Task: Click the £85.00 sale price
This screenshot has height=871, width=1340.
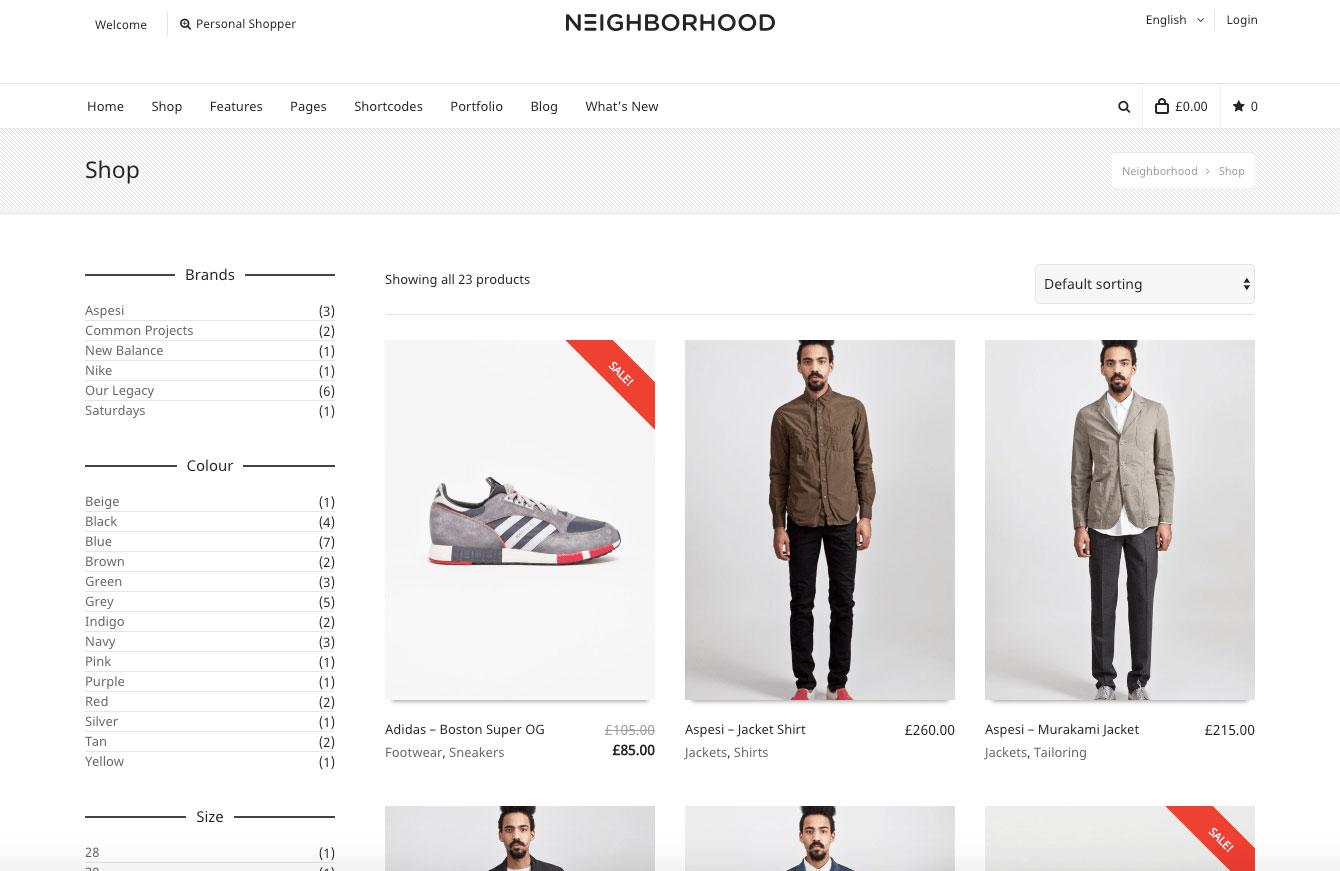Action: [x=634, y=751]
